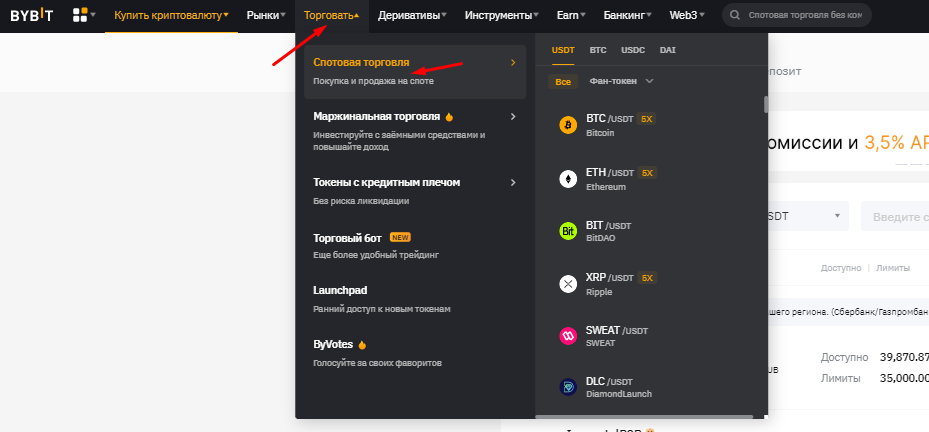Click the 35,000.00 limits value
Image resolution: width=929 pixels, height=432 pixels.
click(x=905, y=378)
